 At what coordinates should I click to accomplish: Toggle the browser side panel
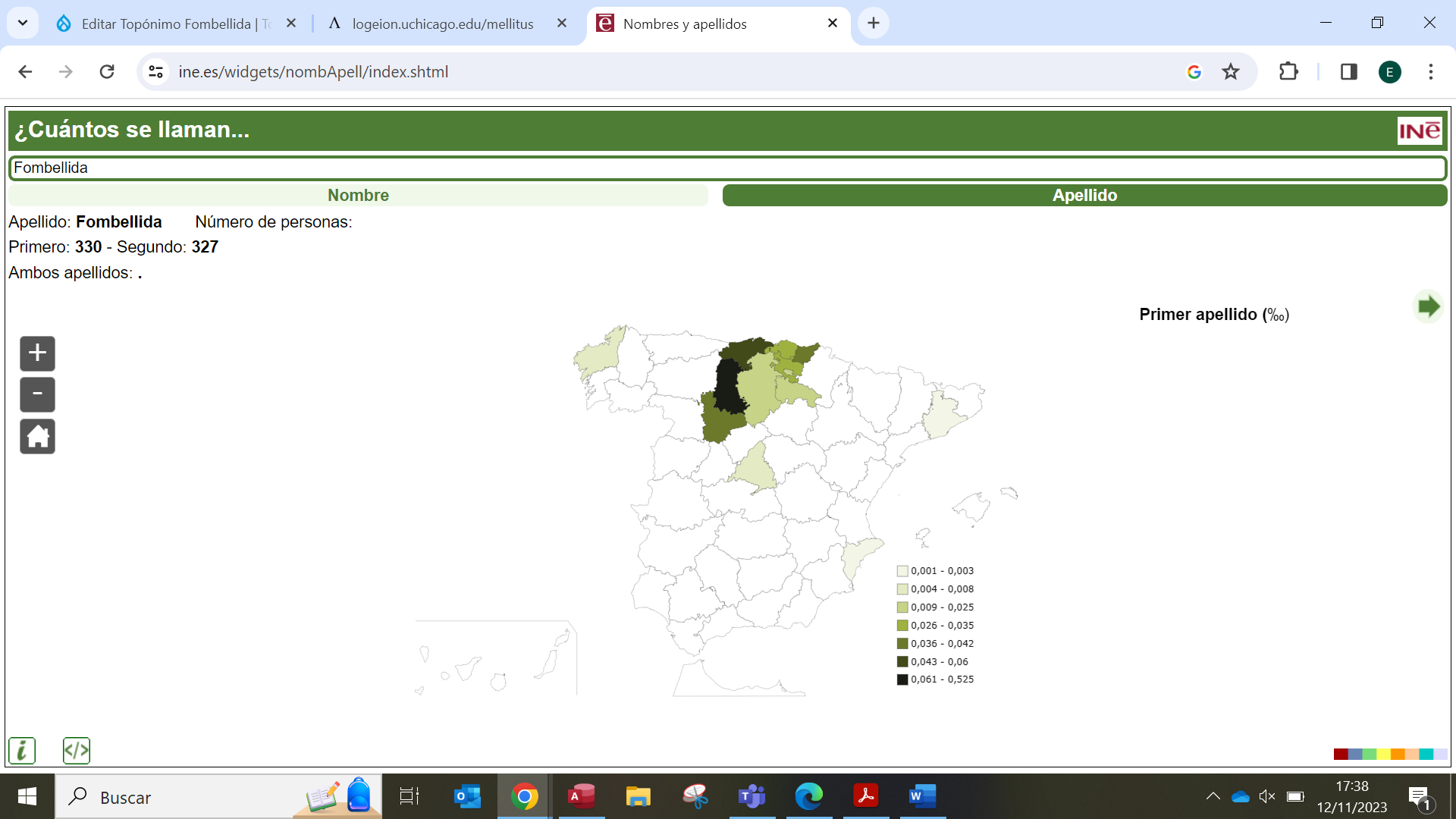(x=1348, y=72)
